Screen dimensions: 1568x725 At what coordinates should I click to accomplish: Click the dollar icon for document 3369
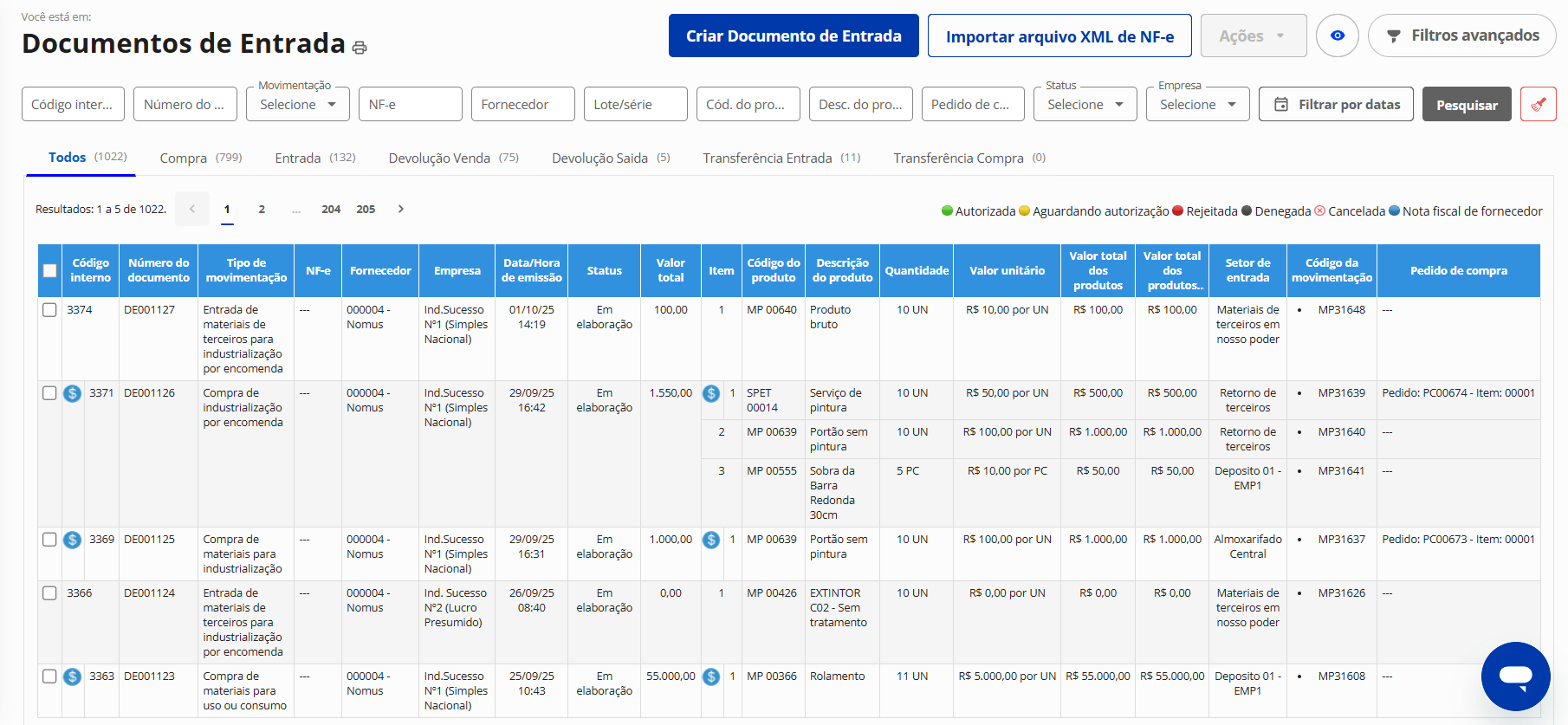[x=73, y=540]
